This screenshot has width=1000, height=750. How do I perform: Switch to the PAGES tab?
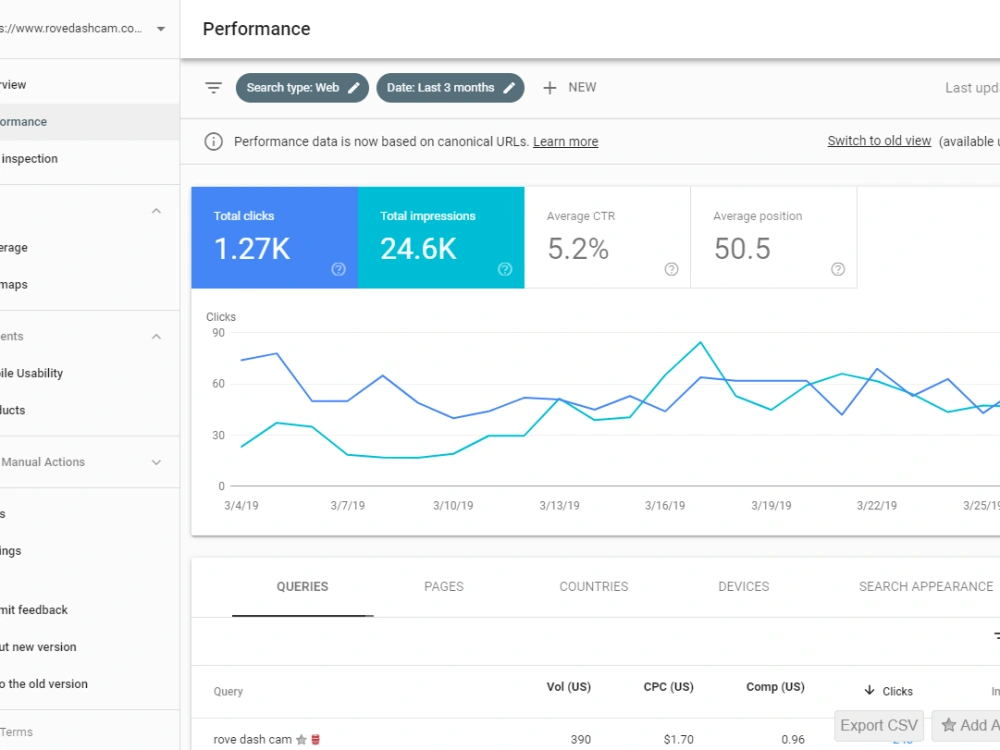(x=444, y=587)
